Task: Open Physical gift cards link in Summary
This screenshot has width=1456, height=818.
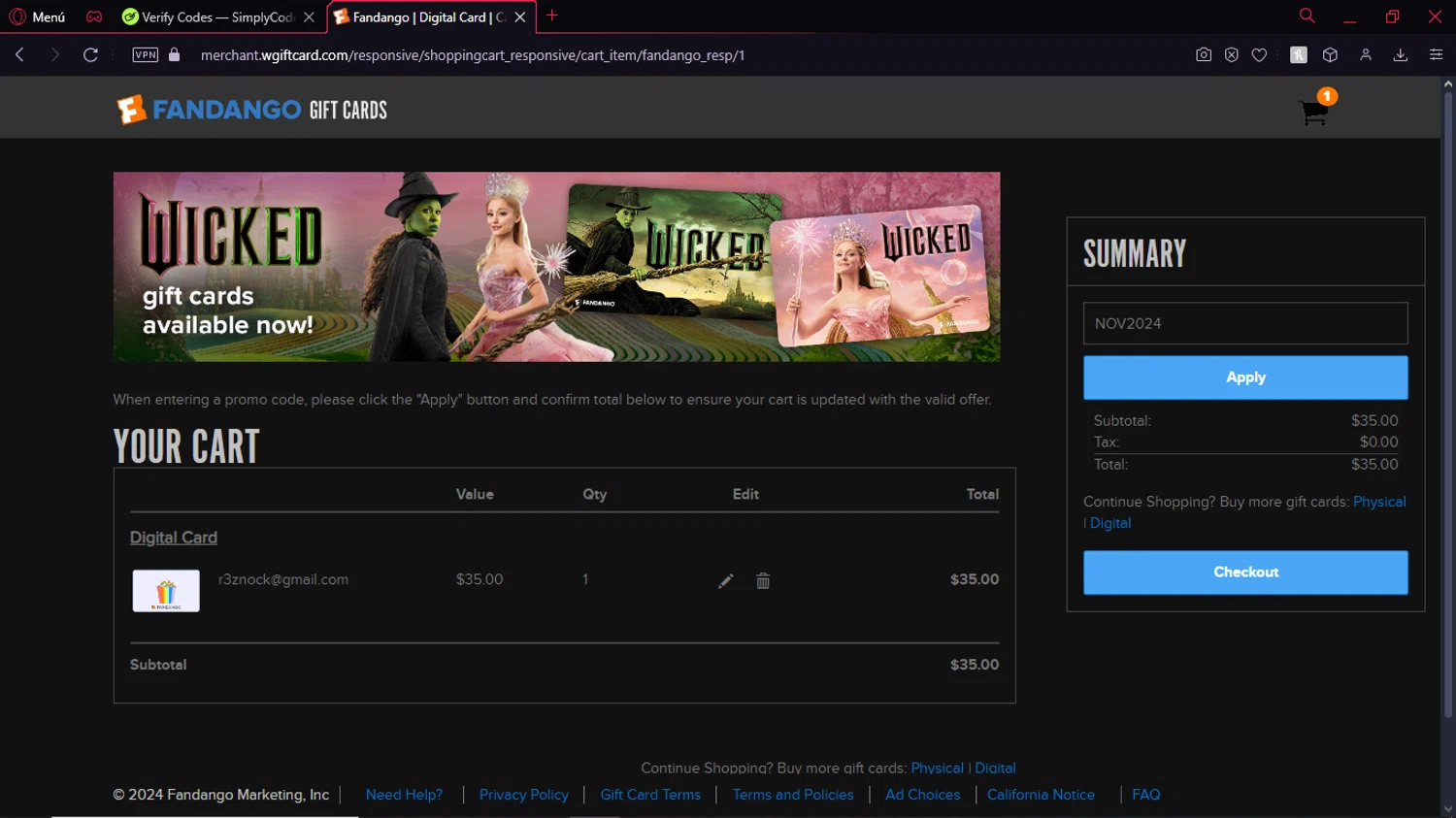Action: pos(1379,502)
